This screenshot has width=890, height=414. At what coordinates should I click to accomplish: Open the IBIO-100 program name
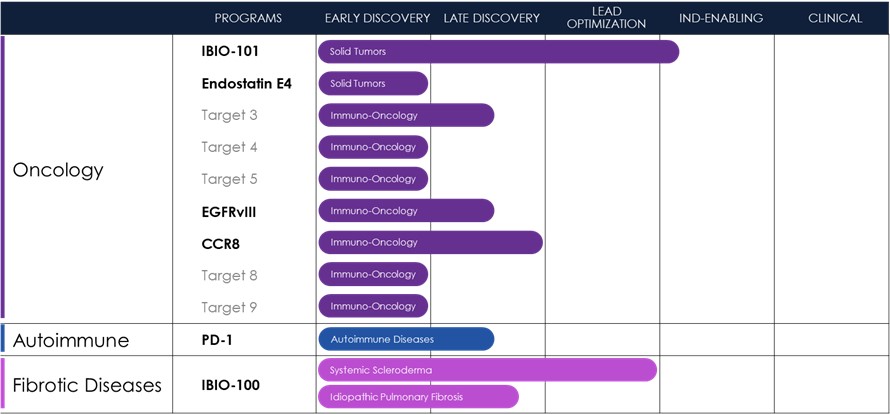pos(231,385)
